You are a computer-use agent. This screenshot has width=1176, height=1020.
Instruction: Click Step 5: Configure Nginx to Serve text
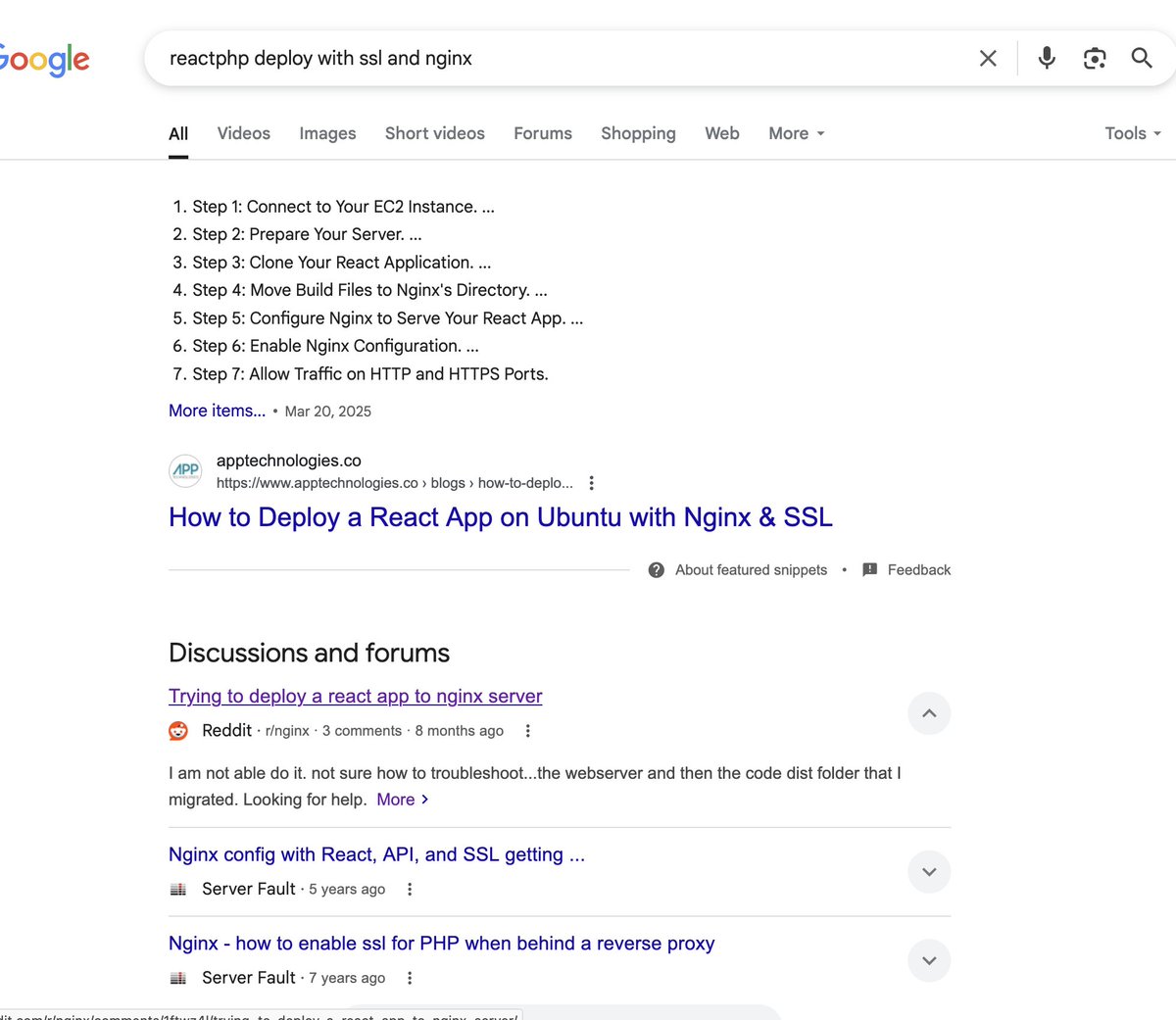[387, 318]
